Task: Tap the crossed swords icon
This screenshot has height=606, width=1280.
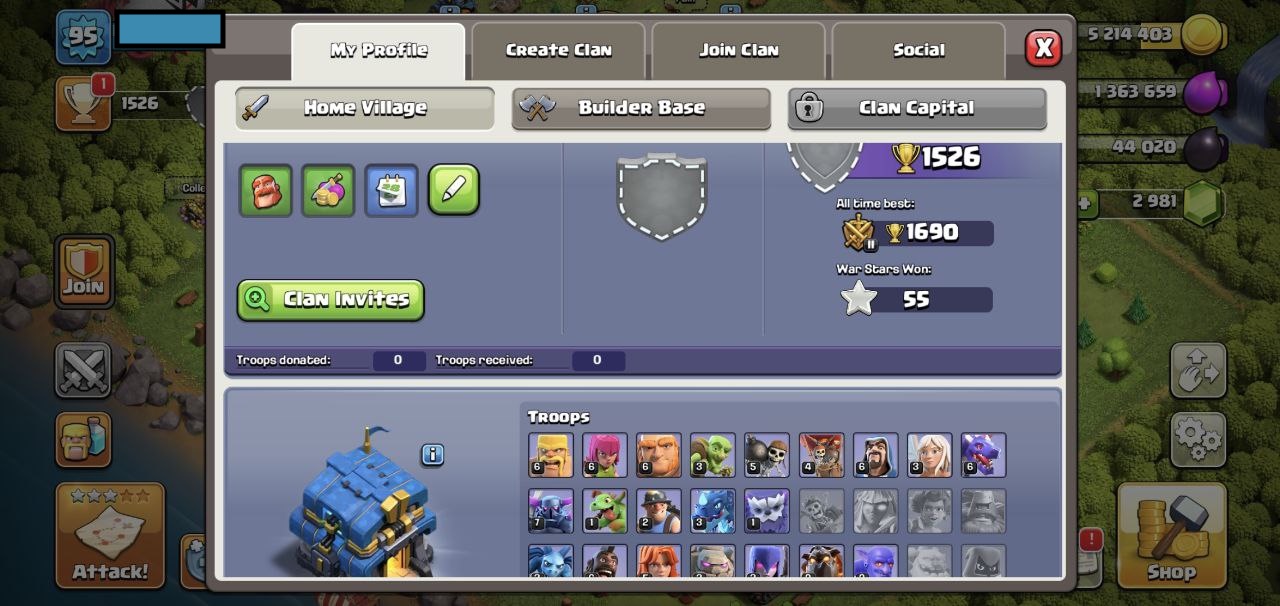Action: 83,370
